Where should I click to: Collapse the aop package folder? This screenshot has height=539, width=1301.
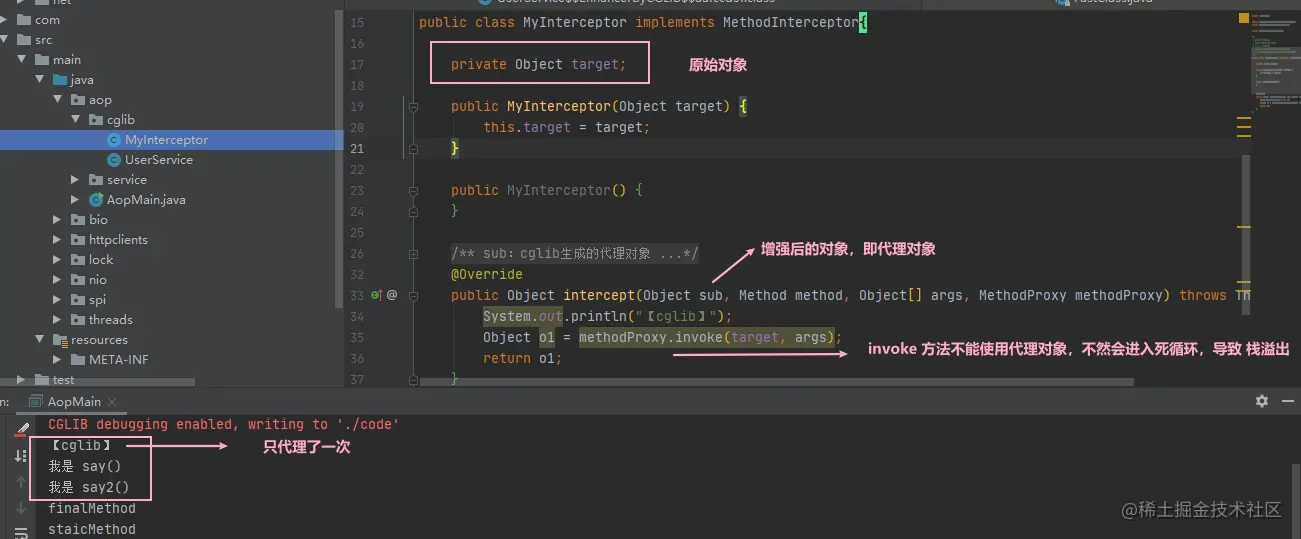[58, 100]
